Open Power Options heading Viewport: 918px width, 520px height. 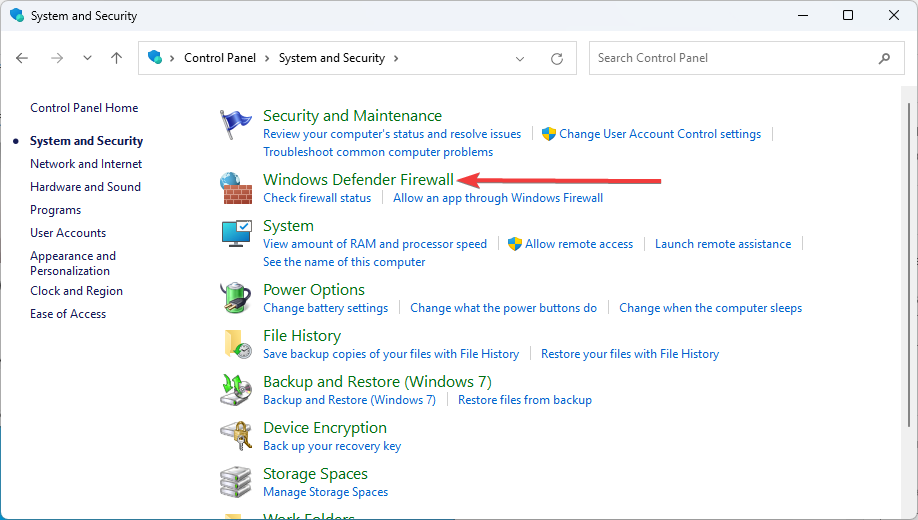[x=314, y=289]
